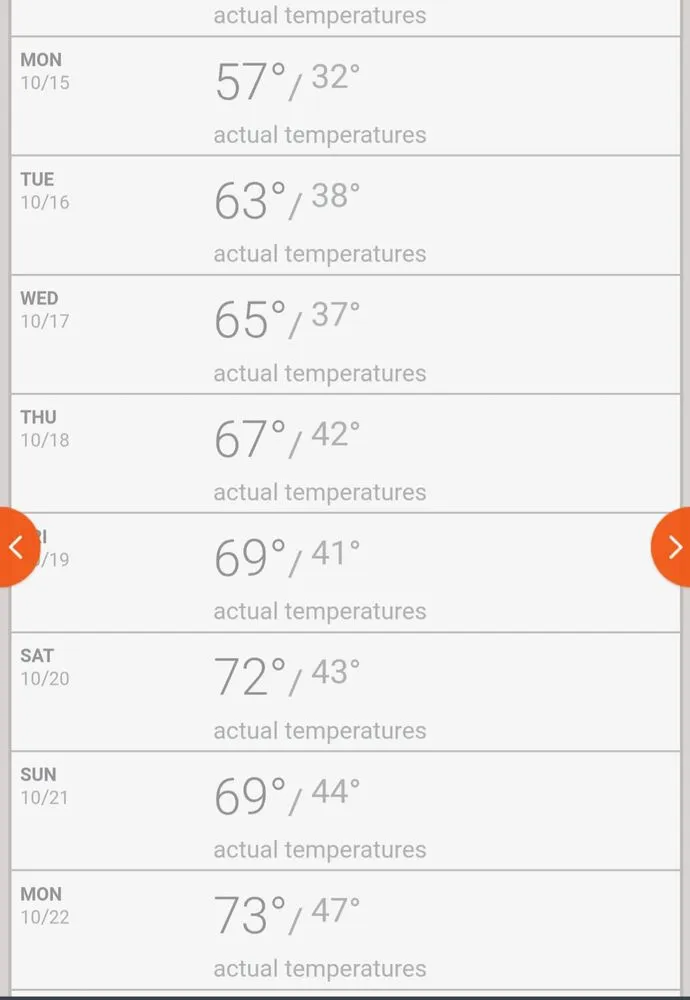The image size is (690, 1000).
Task: Click the 73° high temperature
Action: (x=250, y=916)
